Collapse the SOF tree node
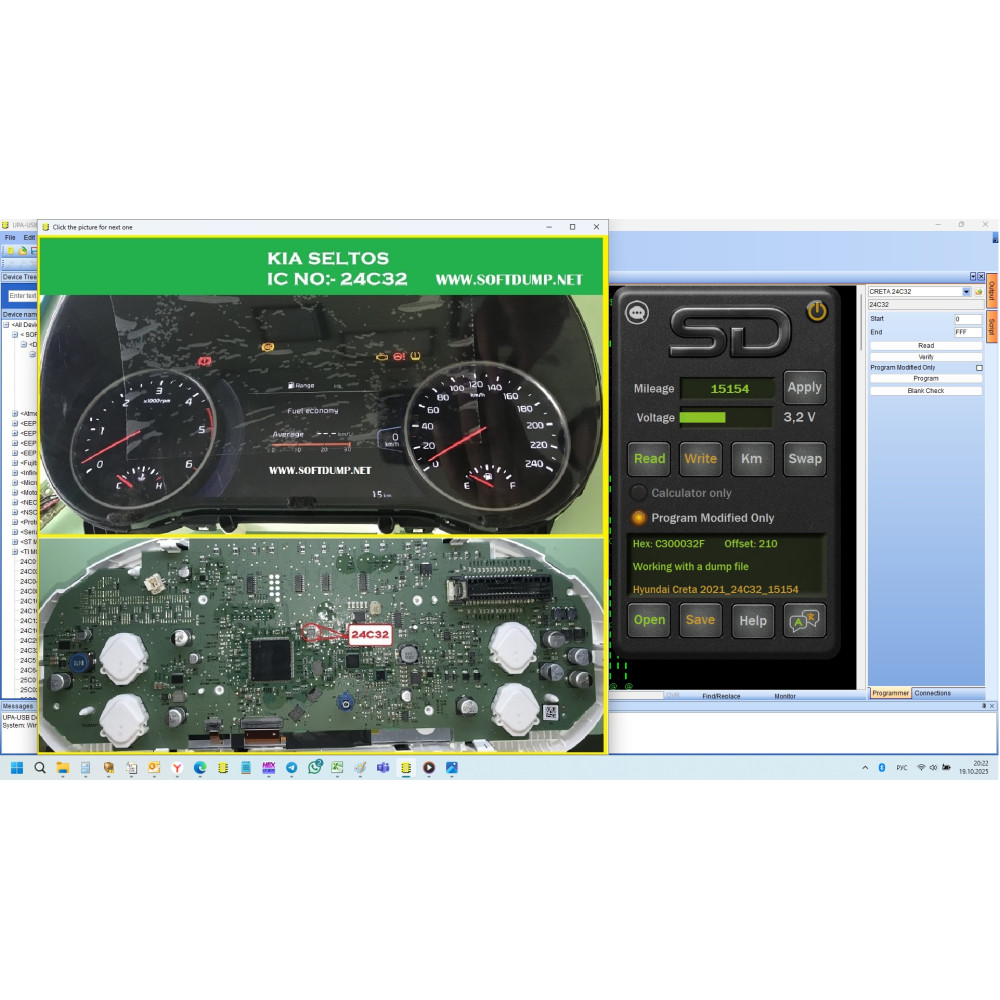 [15, 334]
